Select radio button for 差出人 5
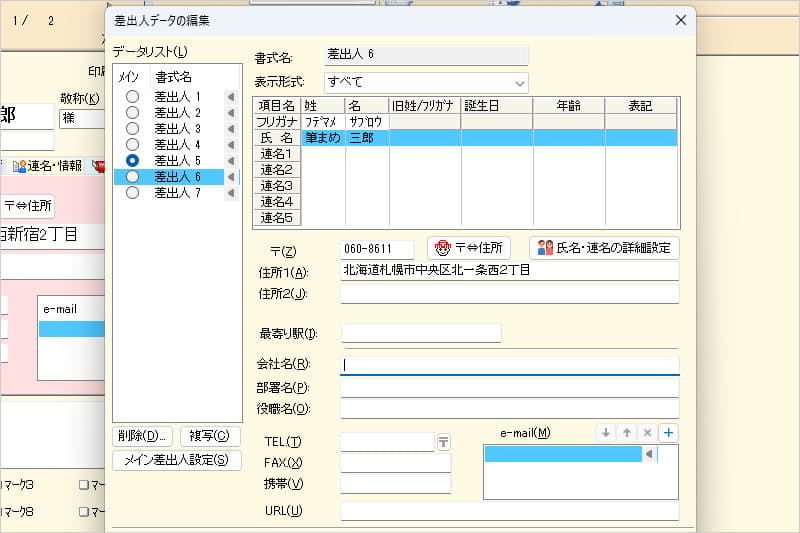This screenshot has width=800, height=533. (x=132, y=161)
